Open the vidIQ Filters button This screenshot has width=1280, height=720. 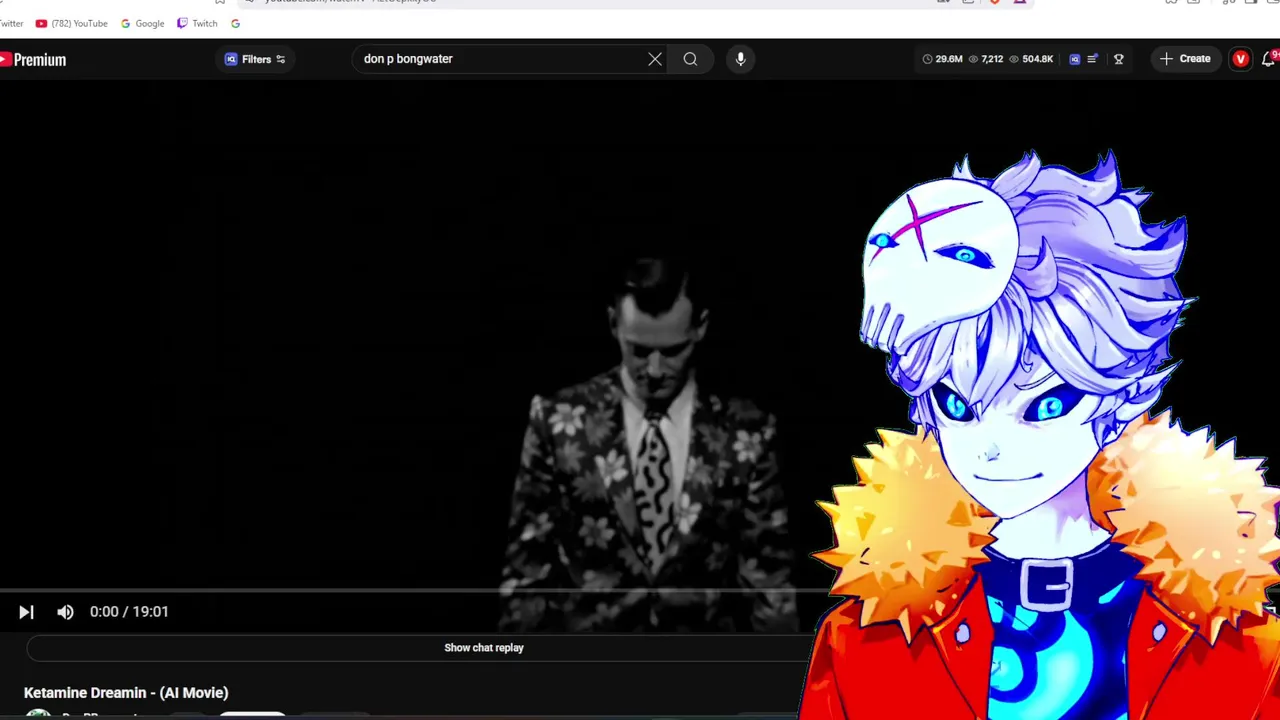(255, 59)
